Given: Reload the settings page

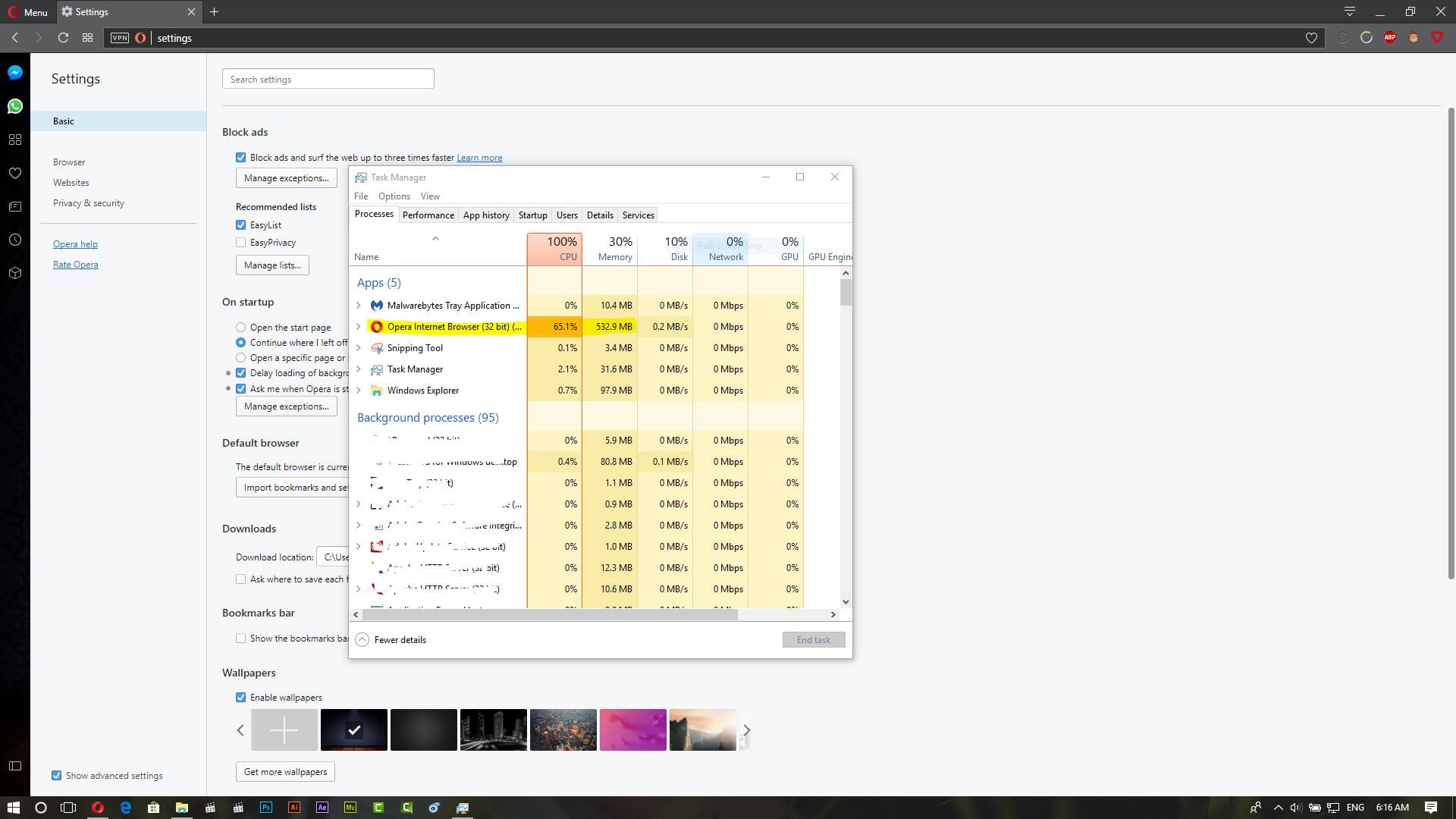Looking at the screenshot, I should point(64,38).
